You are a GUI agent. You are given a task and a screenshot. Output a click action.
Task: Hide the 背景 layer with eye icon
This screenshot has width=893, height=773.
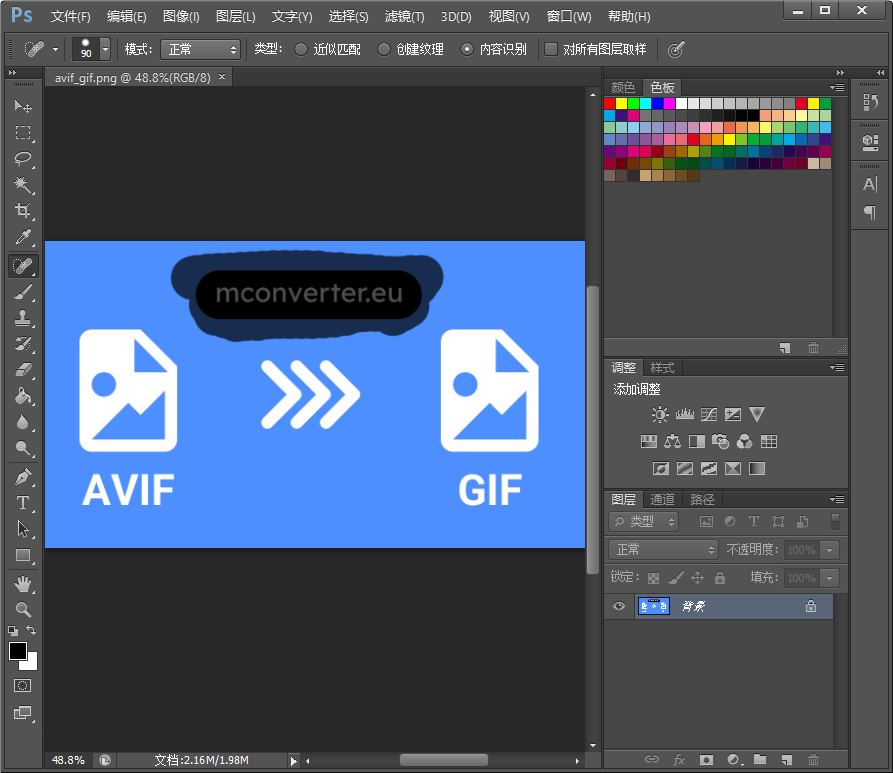pos(619,606)
